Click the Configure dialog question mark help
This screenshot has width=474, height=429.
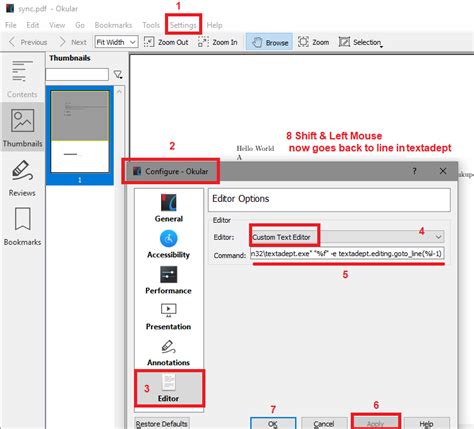click(x=414, y=171)
